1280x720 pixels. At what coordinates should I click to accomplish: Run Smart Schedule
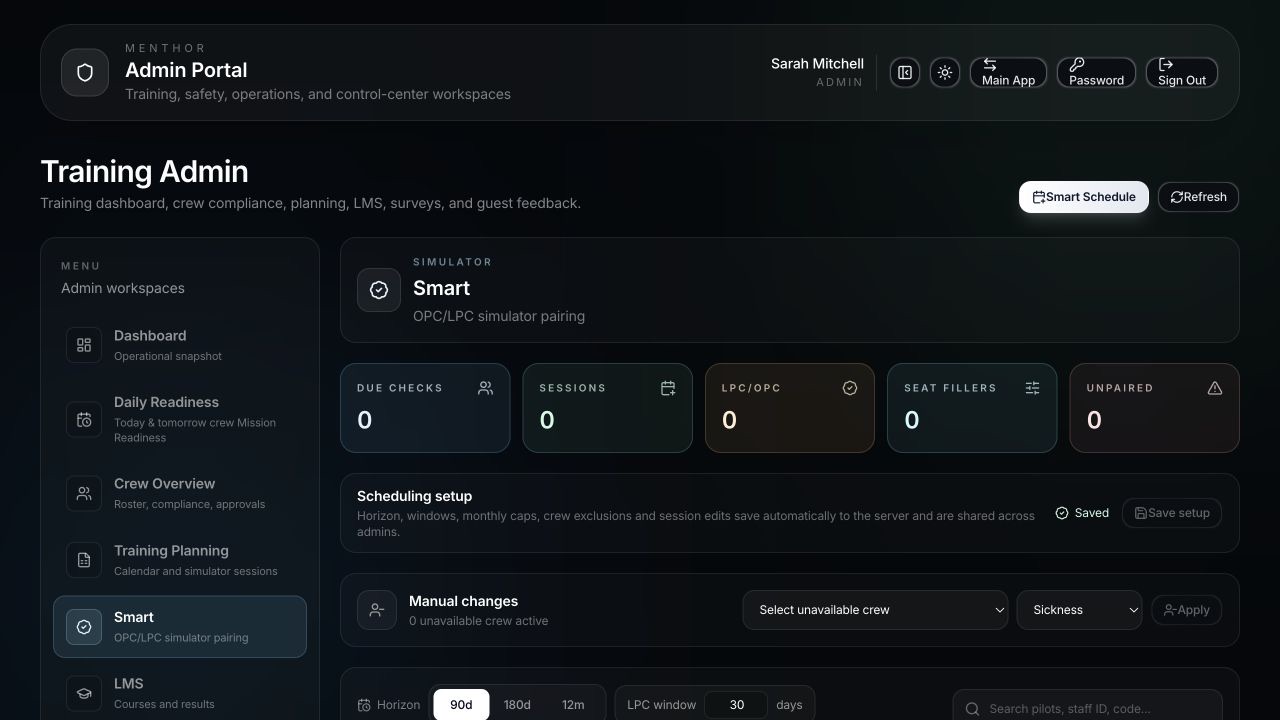(1084, 197)
